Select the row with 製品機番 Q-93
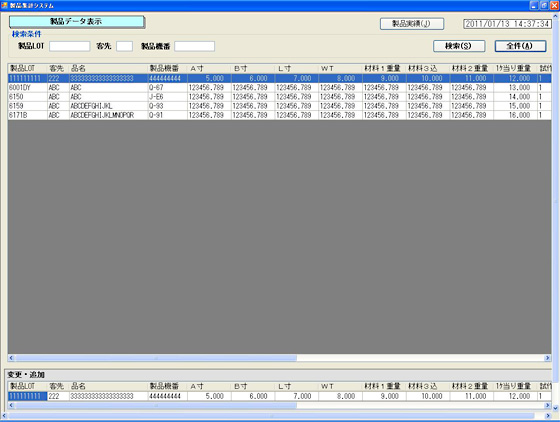Screen dimensions: 560x422 click(x=279, y=106)
